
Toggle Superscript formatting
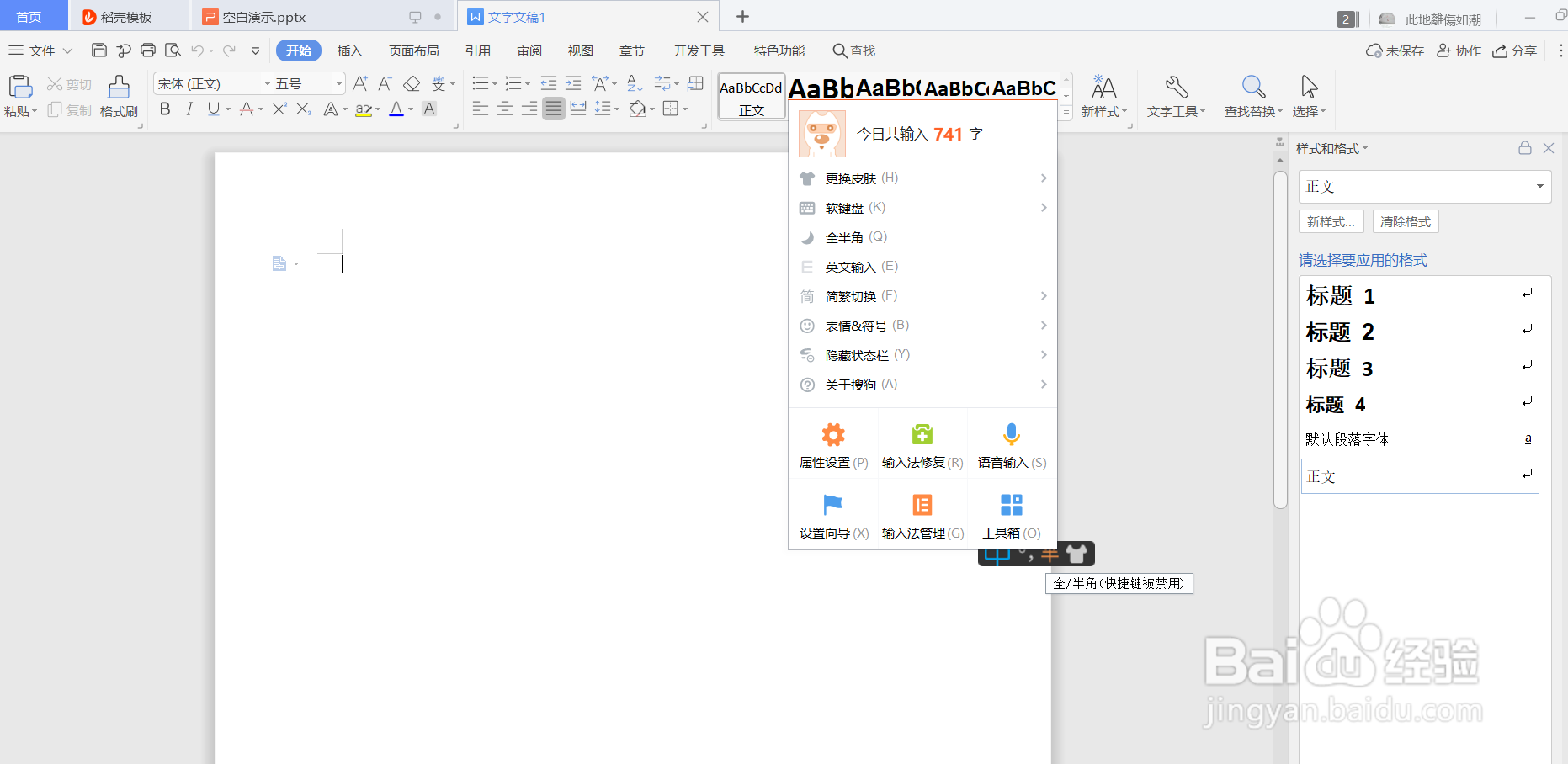tap(279, 109)
